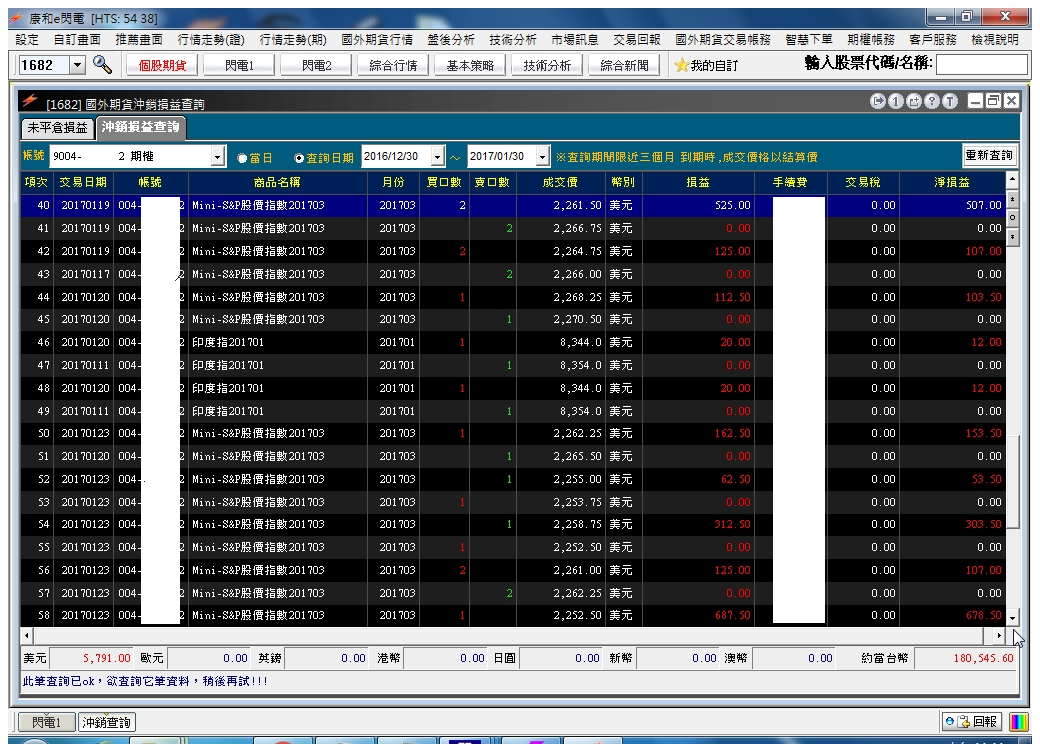
Task: Open the 帳號 account dropdown
Action: 218,156
